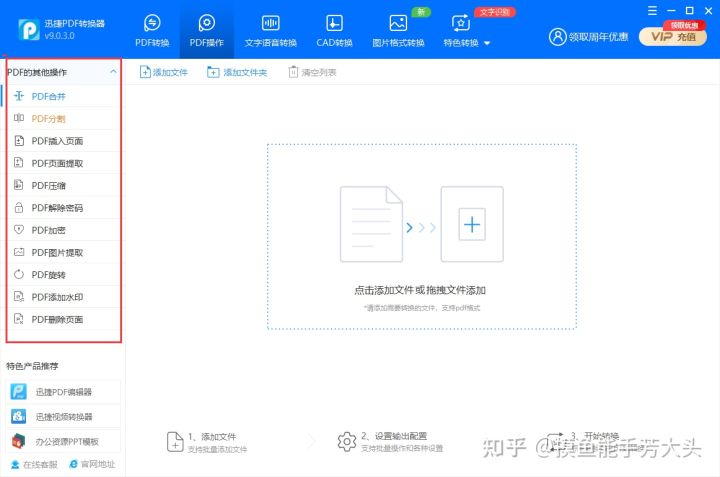Image resolution: width=720 pixels, height=477 pixels.
Task: Click the VIP 充值 button
Action: pos(673,36)
